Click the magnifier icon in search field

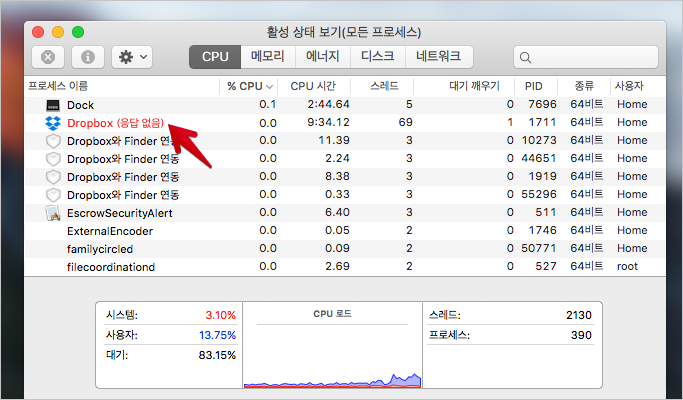525,58
